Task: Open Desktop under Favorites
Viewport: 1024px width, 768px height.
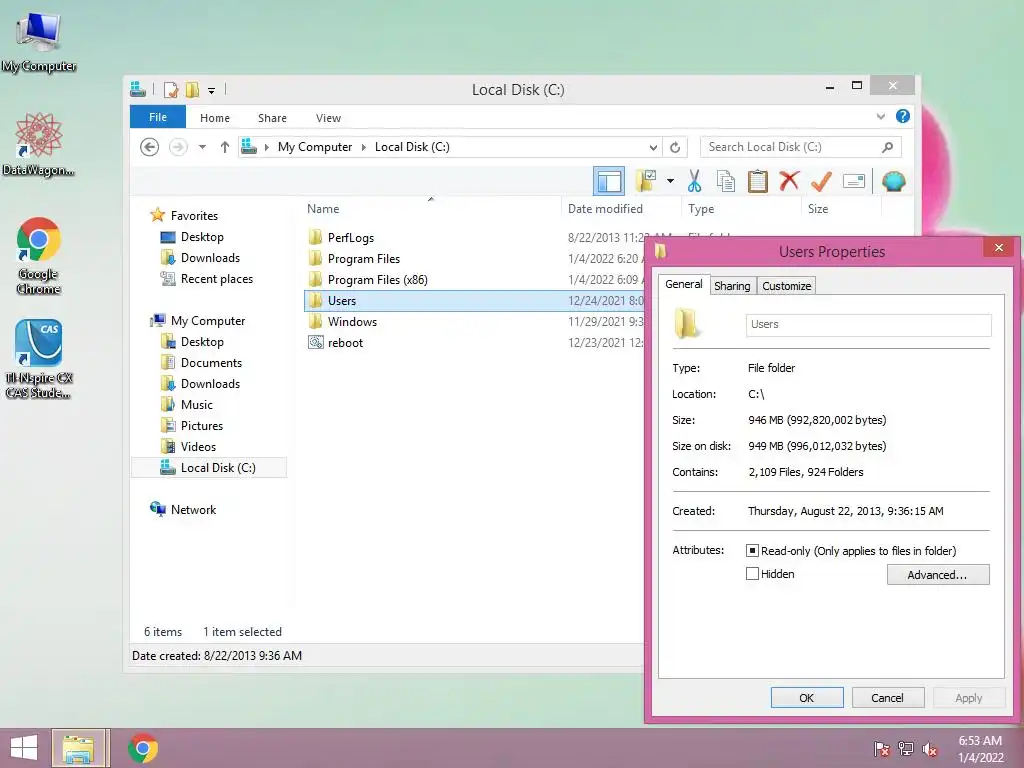Action: tap(202, 237)
